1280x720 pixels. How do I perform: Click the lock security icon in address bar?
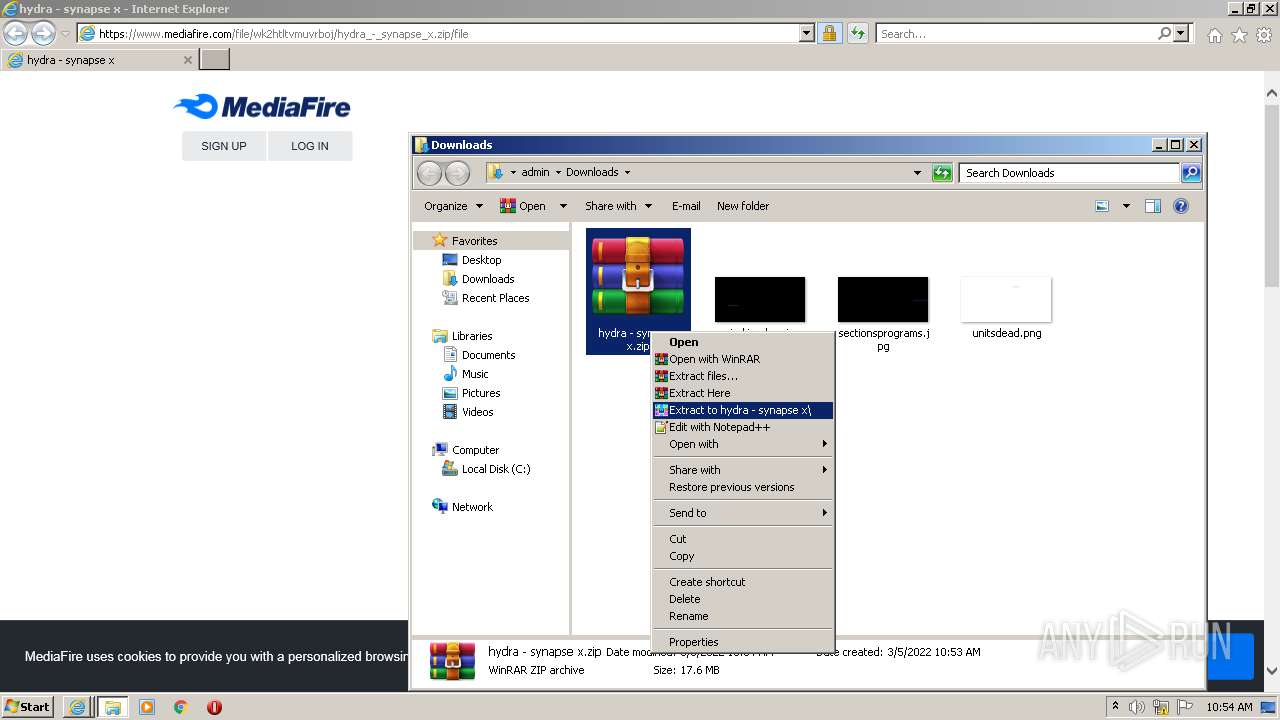tap(829, 33)
